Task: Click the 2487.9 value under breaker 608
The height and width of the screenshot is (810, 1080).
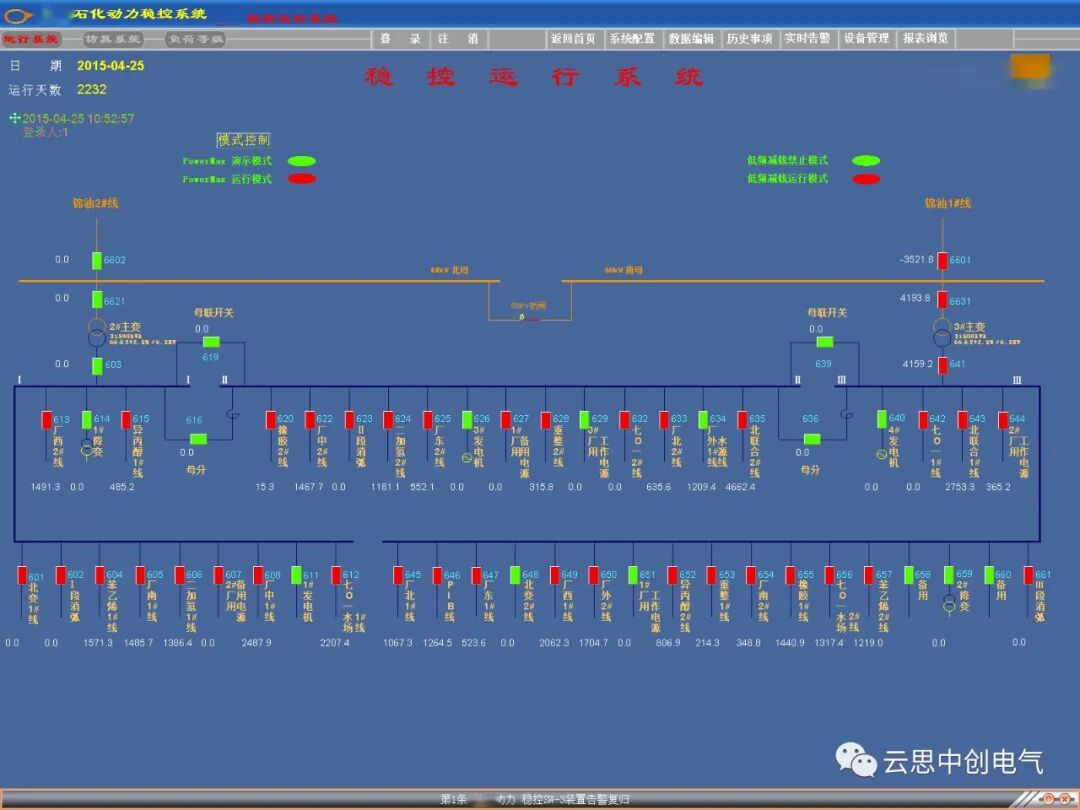Action: [256, 643]
